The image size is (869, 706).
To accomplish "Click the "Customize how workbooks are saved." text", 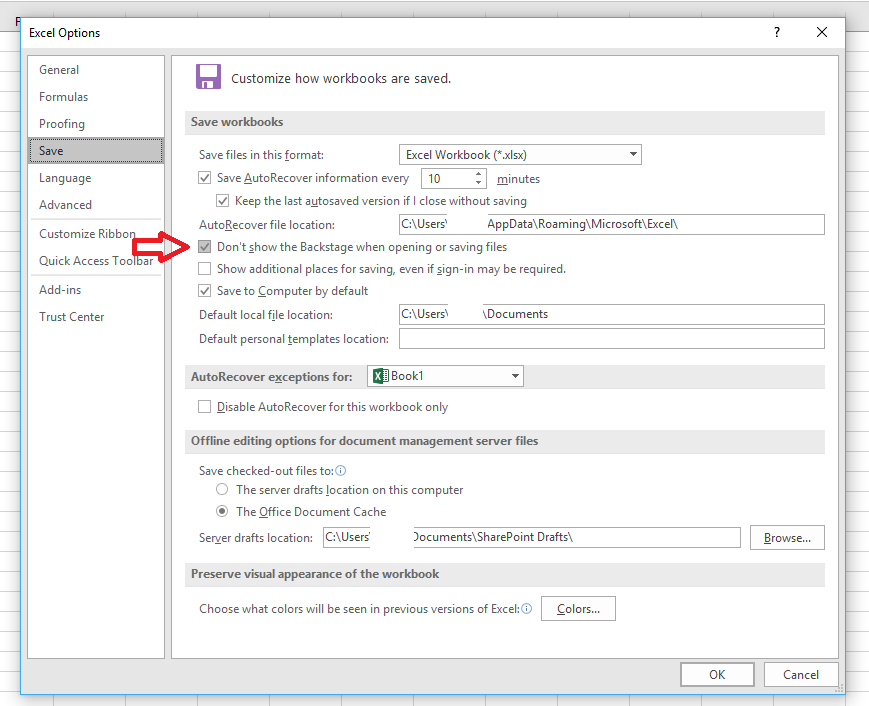I will click(341, 79).
